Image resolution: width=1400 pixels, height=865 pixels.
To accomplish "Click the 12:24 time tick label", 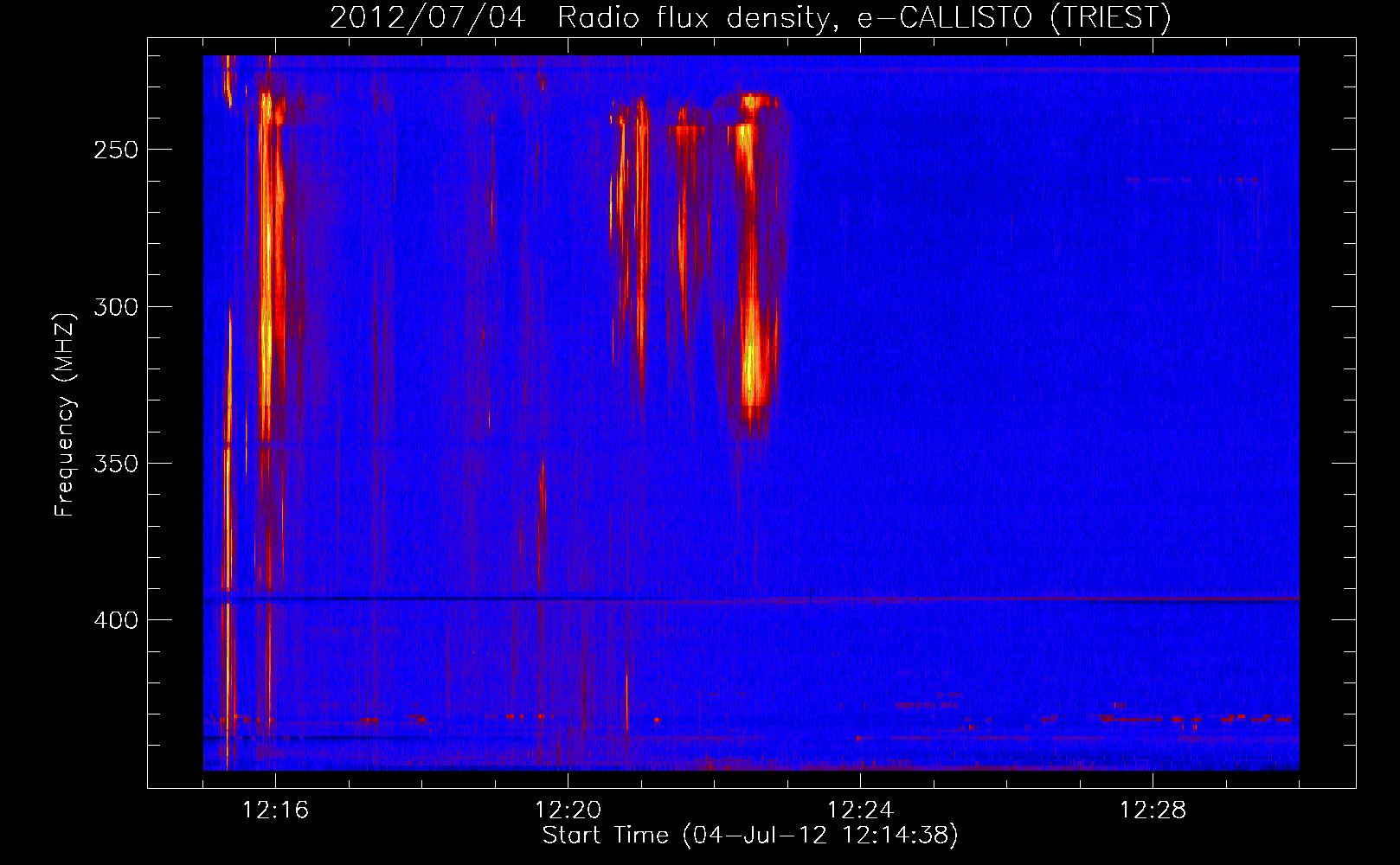I will 860,811.
